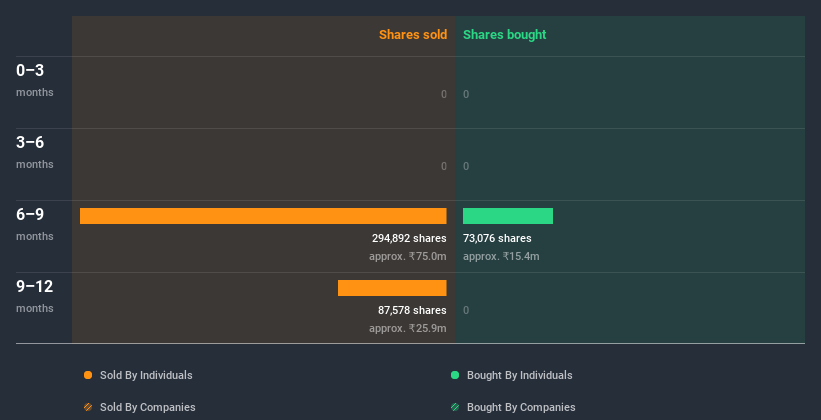Click the 0 sold value in 3–6 months row

(x=444, y=166)
